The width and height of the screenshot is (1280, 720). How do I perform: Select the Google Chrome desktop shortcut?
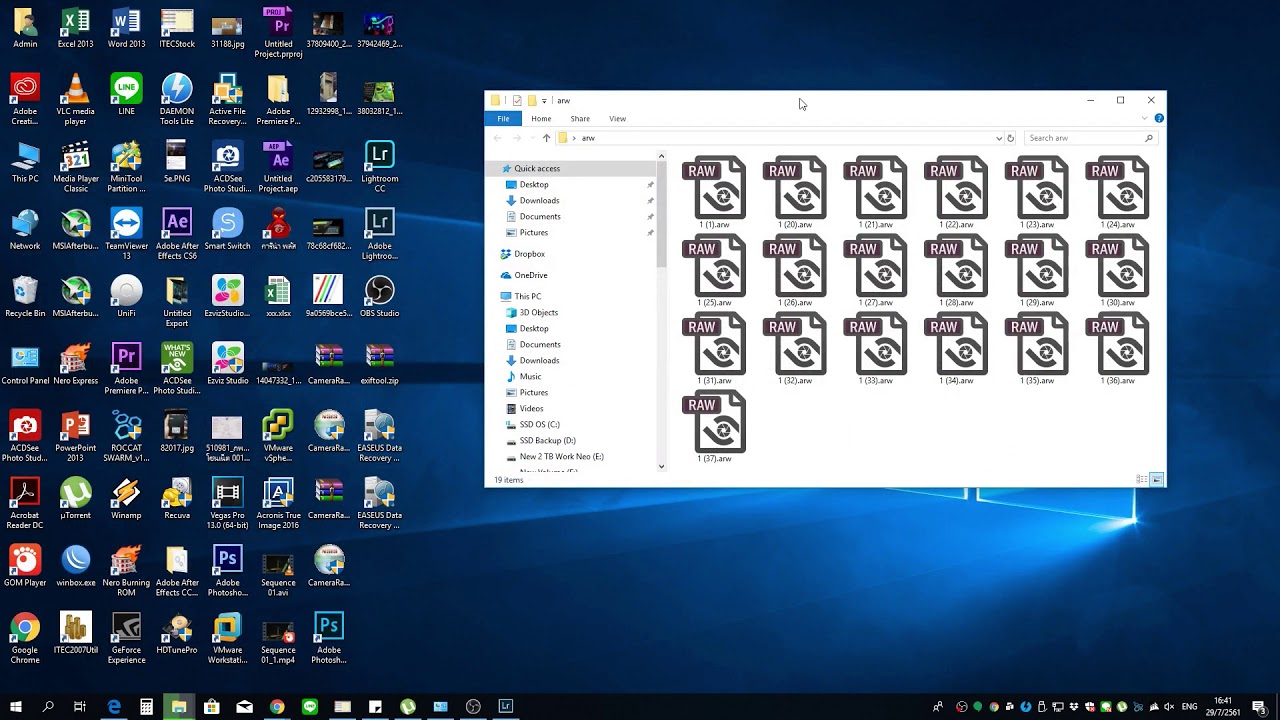click(x=25, y=638)
